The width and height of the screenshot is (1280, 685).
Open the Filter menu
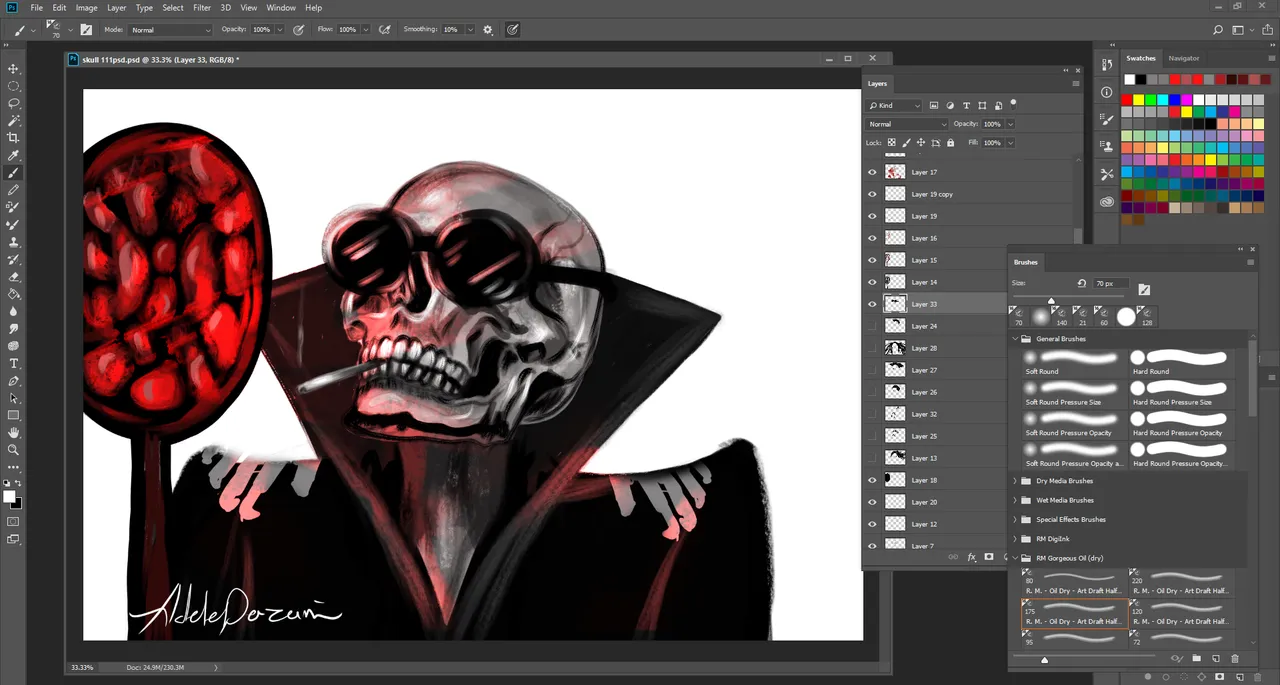[x=202, y=8]
